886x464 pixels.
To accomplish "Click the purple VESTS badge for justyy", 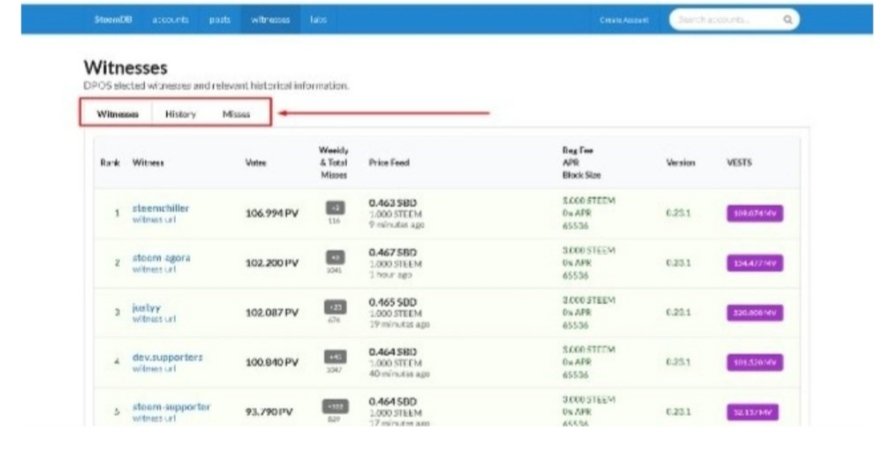I will pyautogui.click(x=755, y=313).
